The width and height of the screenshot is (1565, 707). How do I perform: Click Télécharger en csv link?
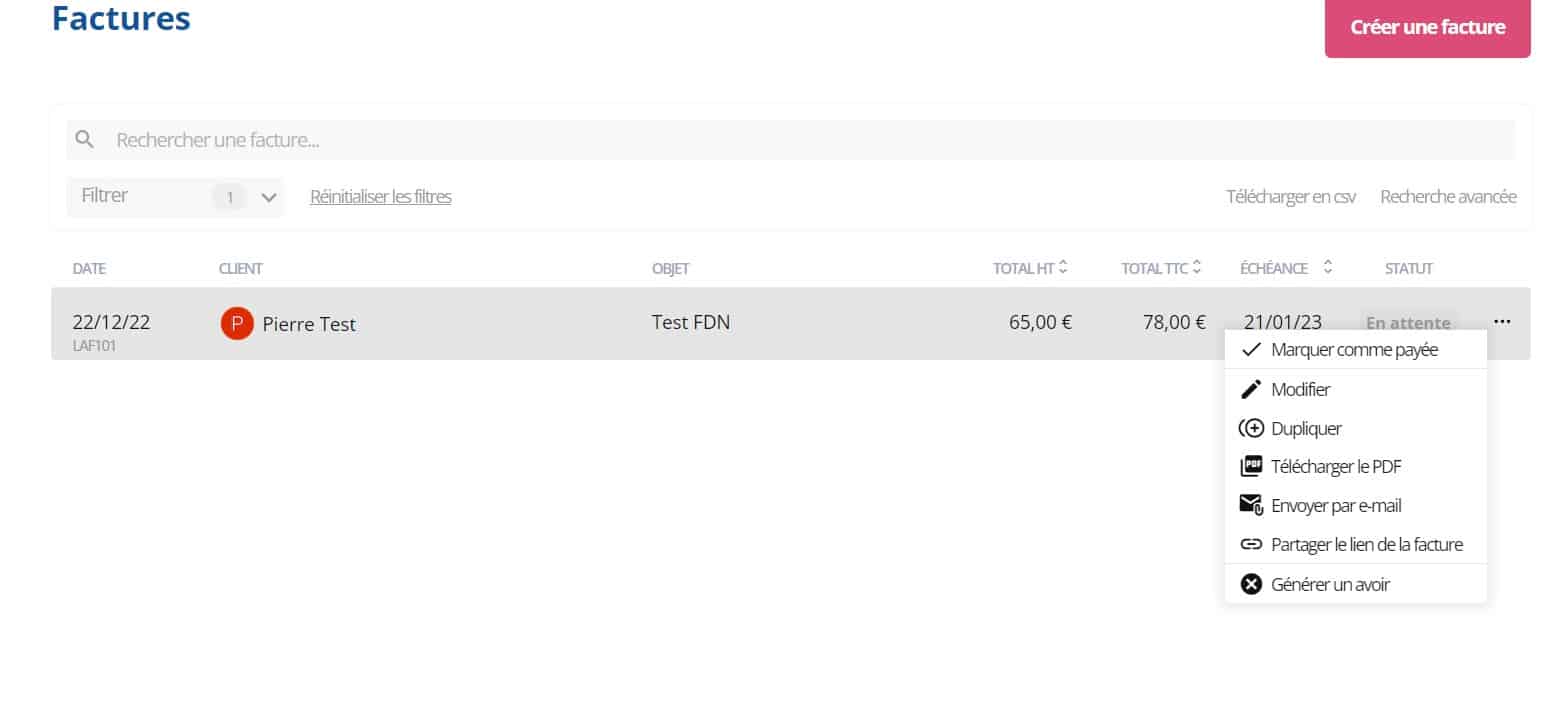coord(1290,197)
